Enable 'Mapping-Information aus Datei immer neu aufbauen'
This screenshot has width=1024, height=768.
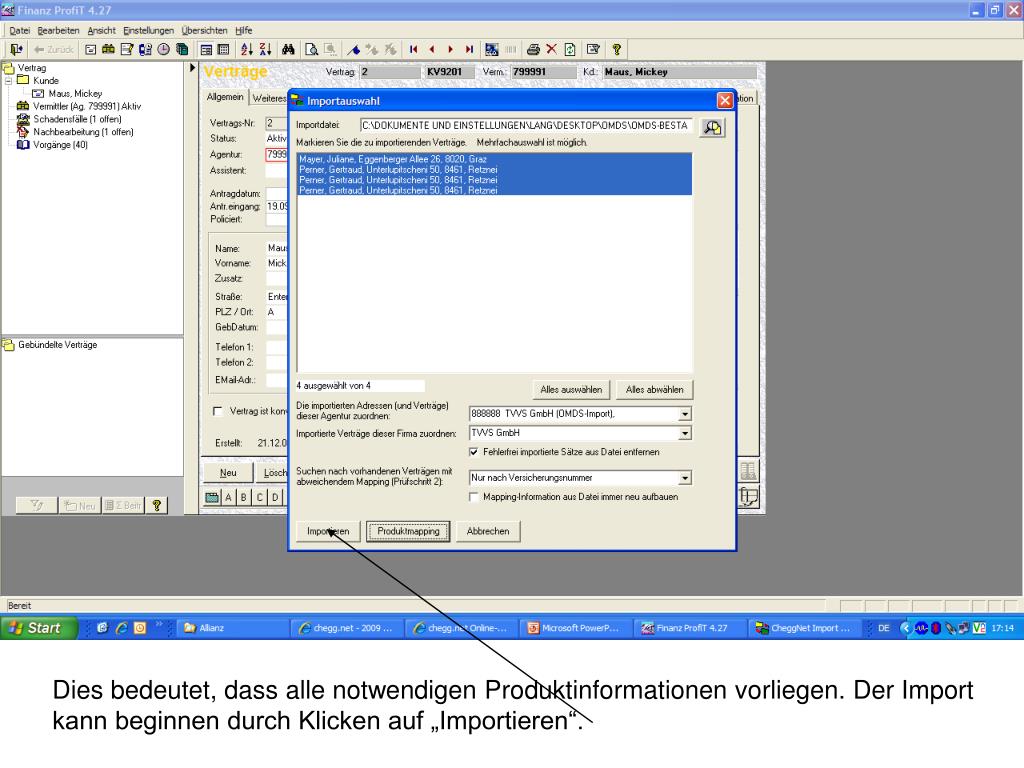(473, 497)
